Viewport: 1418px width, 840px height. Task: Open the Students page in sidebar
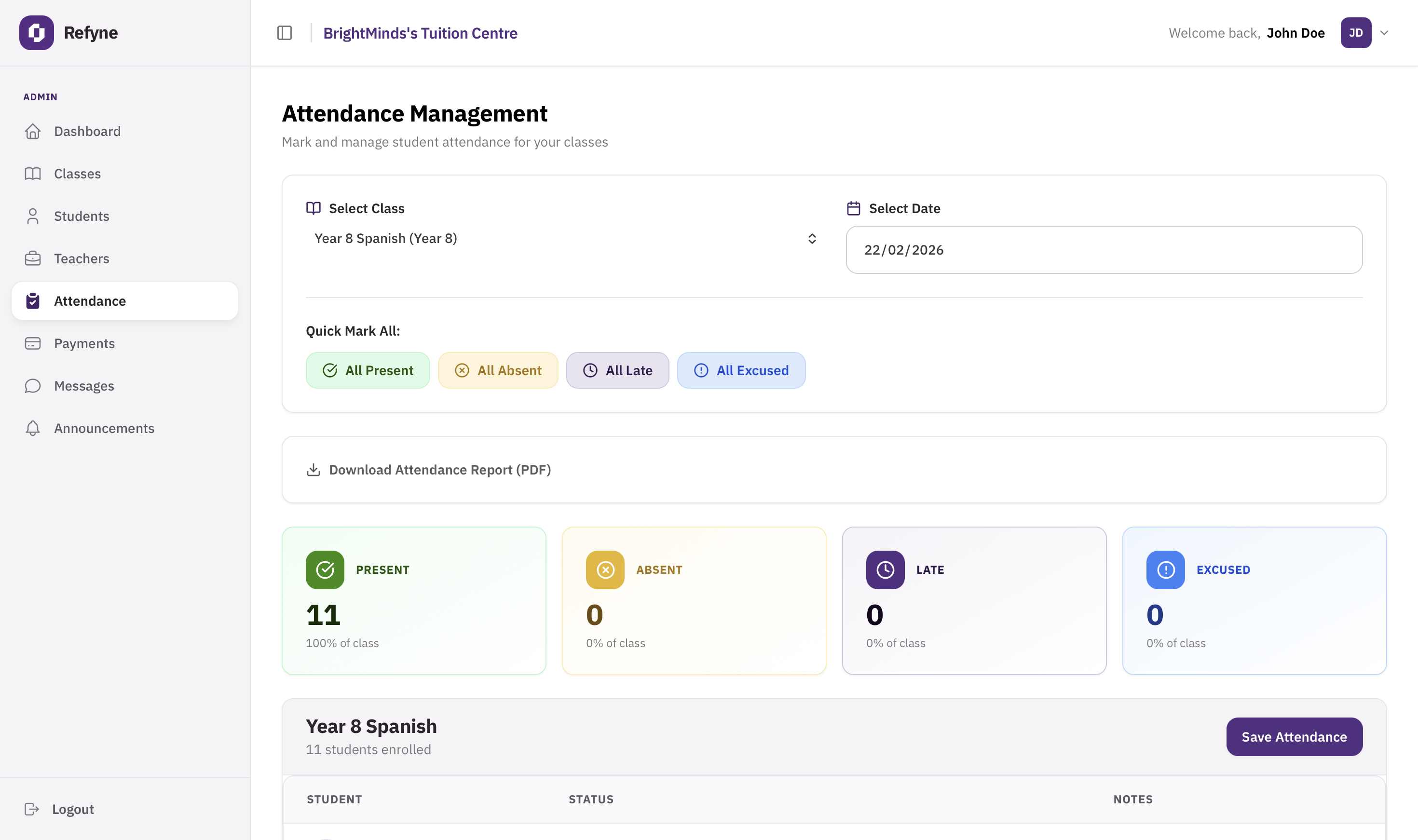(82, 216)
